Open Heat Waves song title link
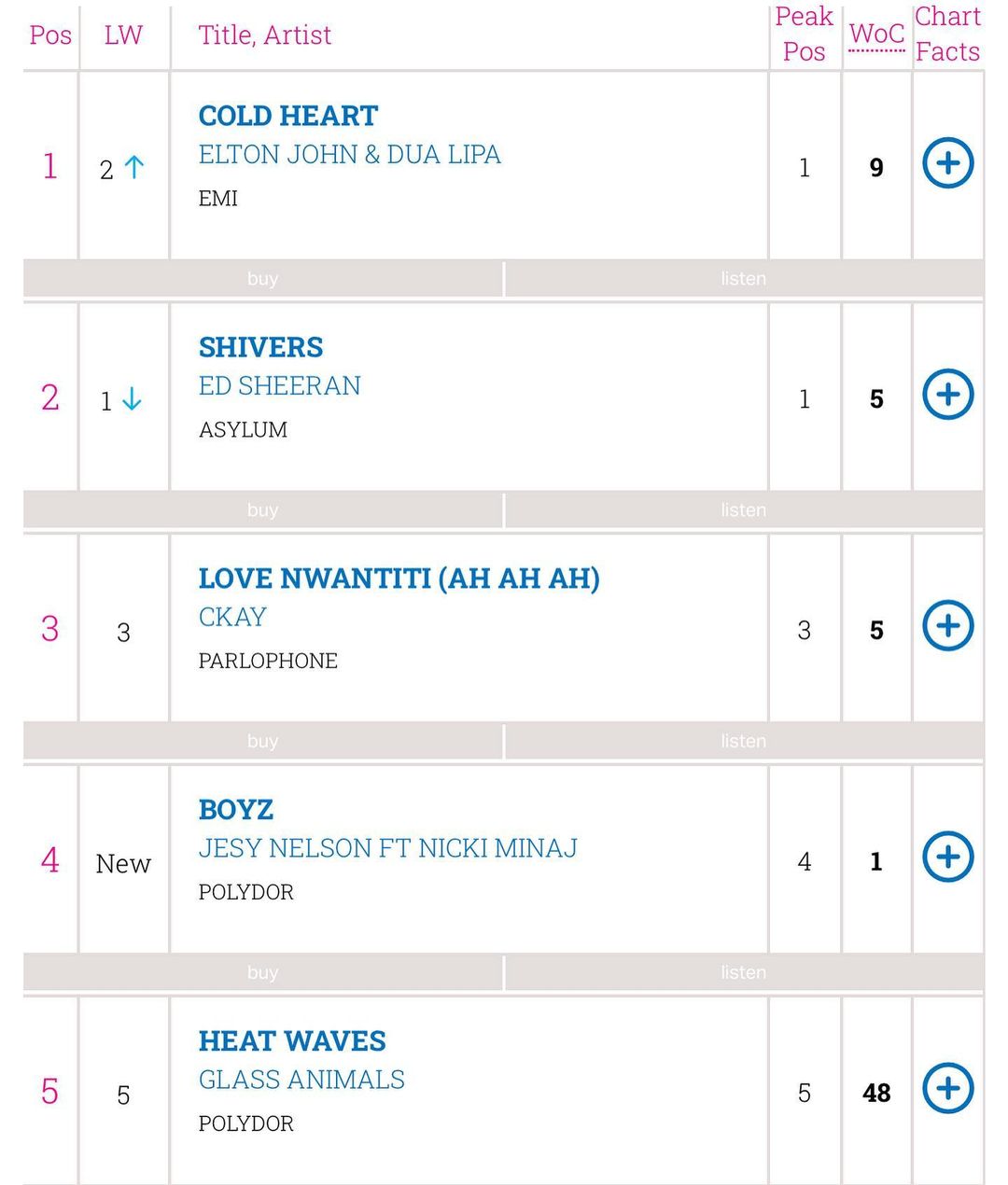Image resolution: width=1008 pixels, height=1185 pixels. (x=292, y=1041)
